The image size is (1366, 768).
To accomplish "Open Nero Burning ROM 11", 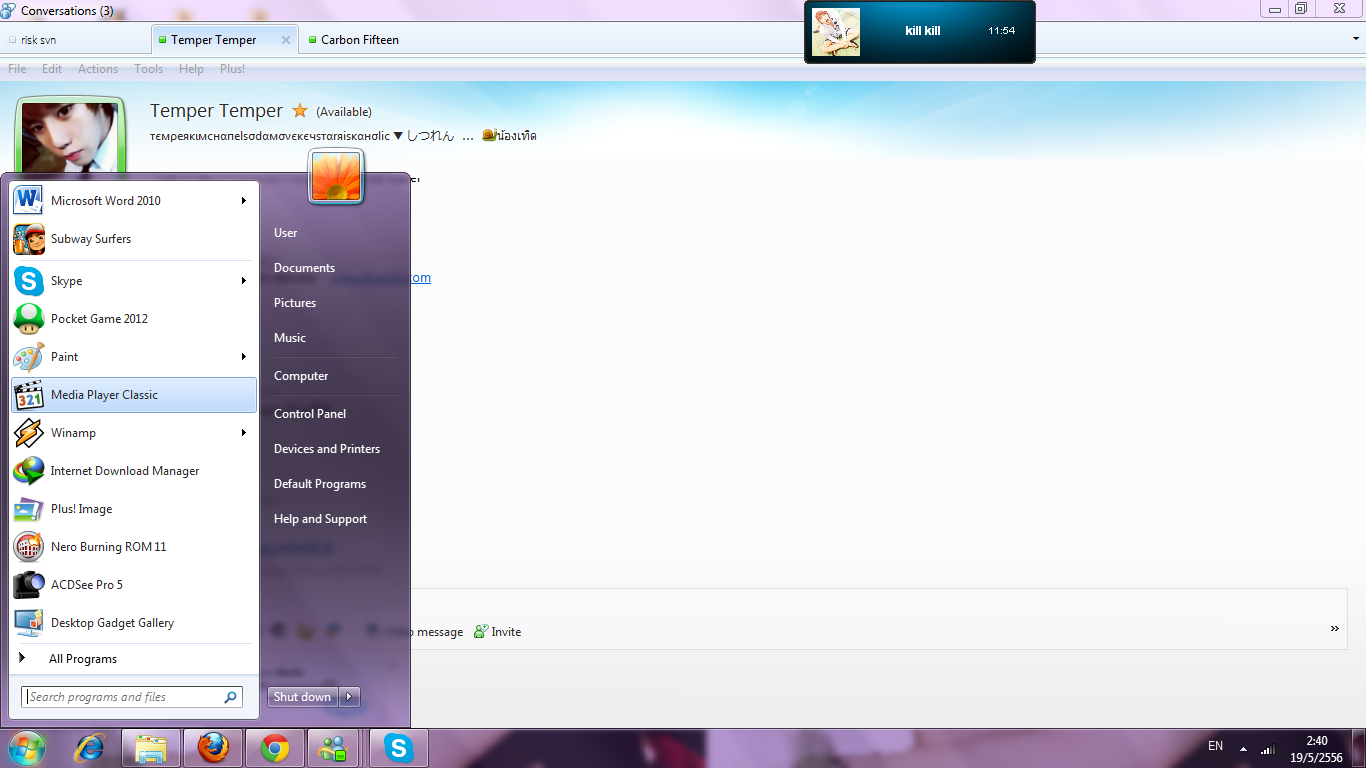I will pyautogui.click(x=134, y=547).
